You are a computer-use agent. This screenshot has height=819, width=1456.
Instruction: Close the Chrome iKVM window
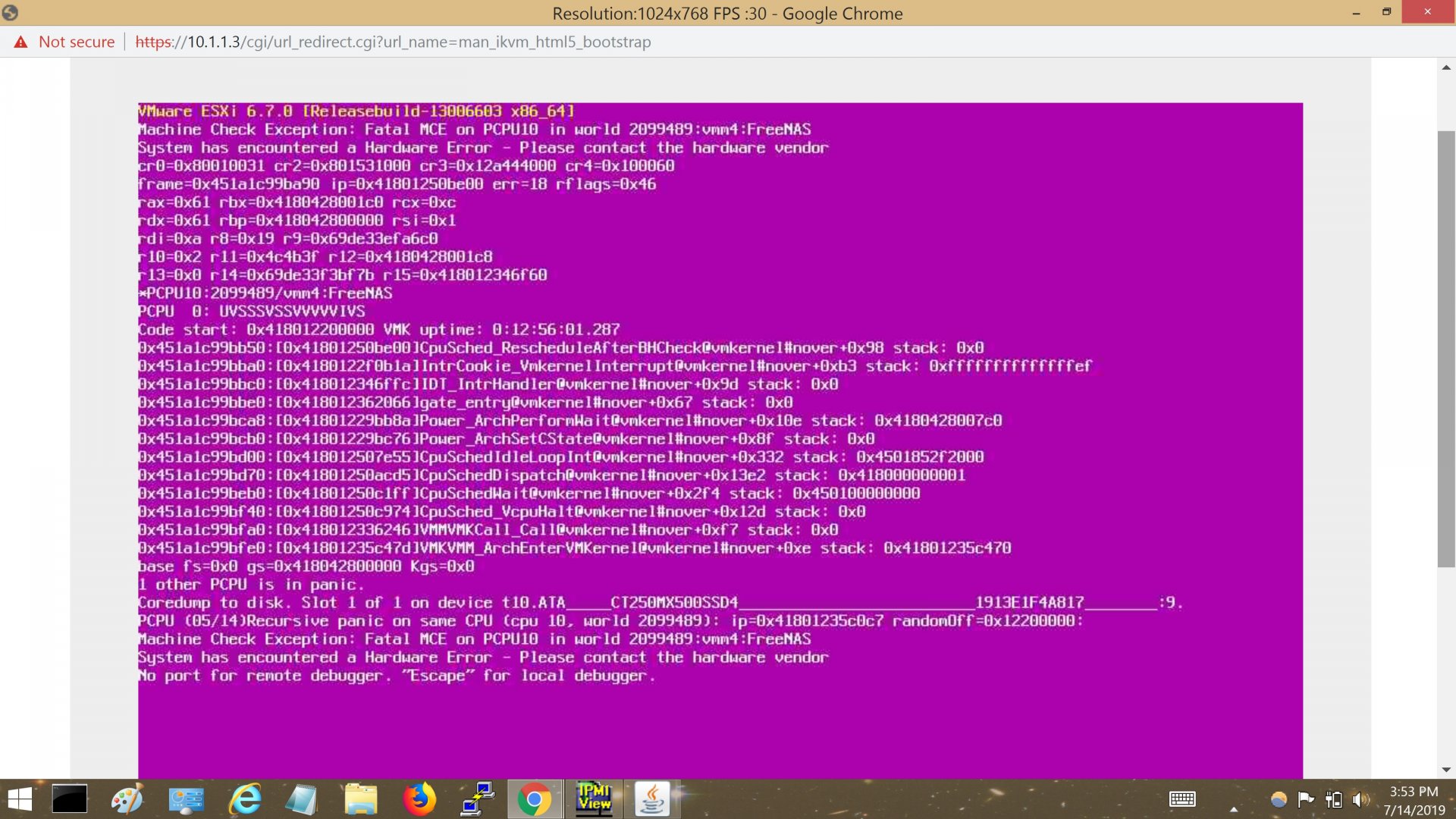(1428, 12)
